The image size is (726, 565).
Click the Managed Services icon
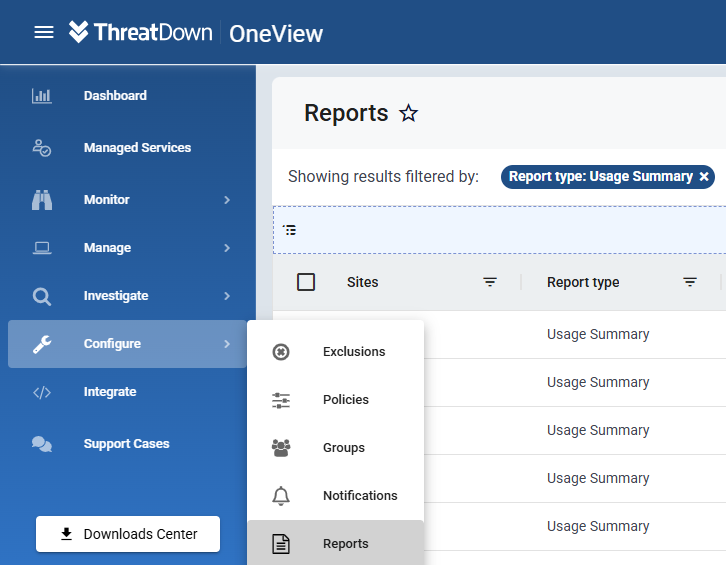click(42, 148)
